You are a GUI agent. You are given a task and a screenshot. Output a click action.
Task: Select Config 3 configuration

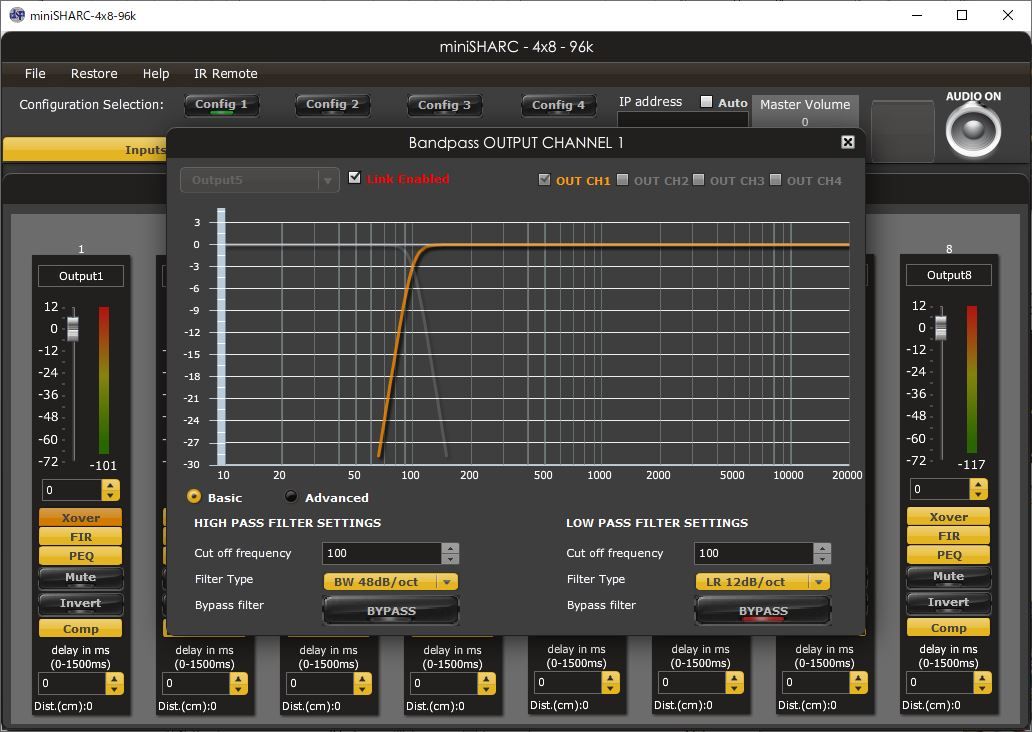click(x=444, y=105)
